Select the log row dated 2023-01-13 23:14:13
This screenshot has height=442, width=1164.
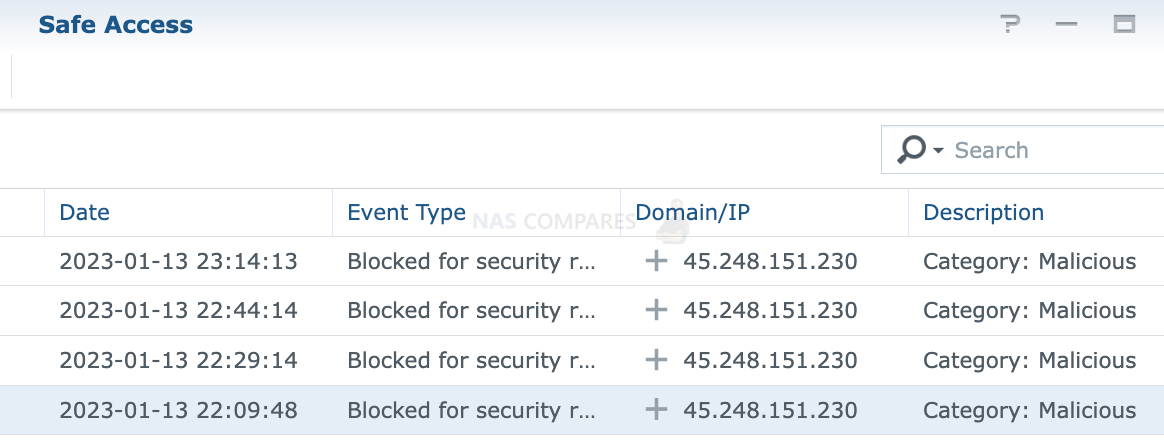(582, 261)
